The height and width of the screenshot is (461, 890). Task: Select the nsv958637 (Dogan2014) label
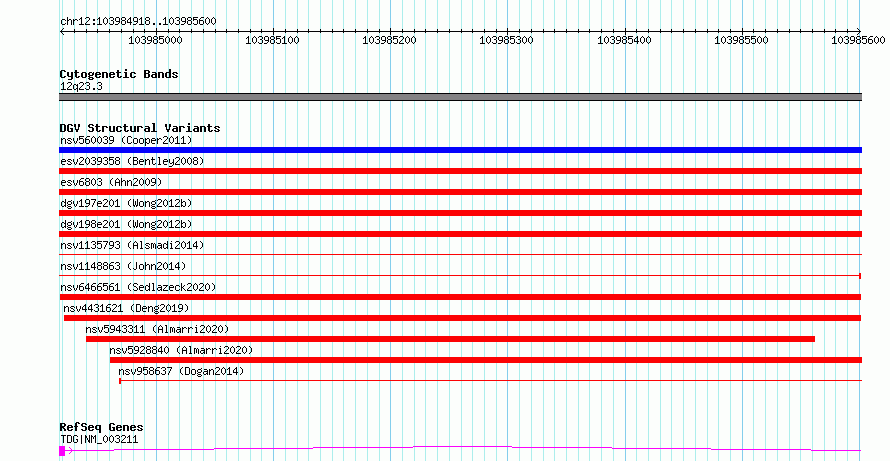181,371
